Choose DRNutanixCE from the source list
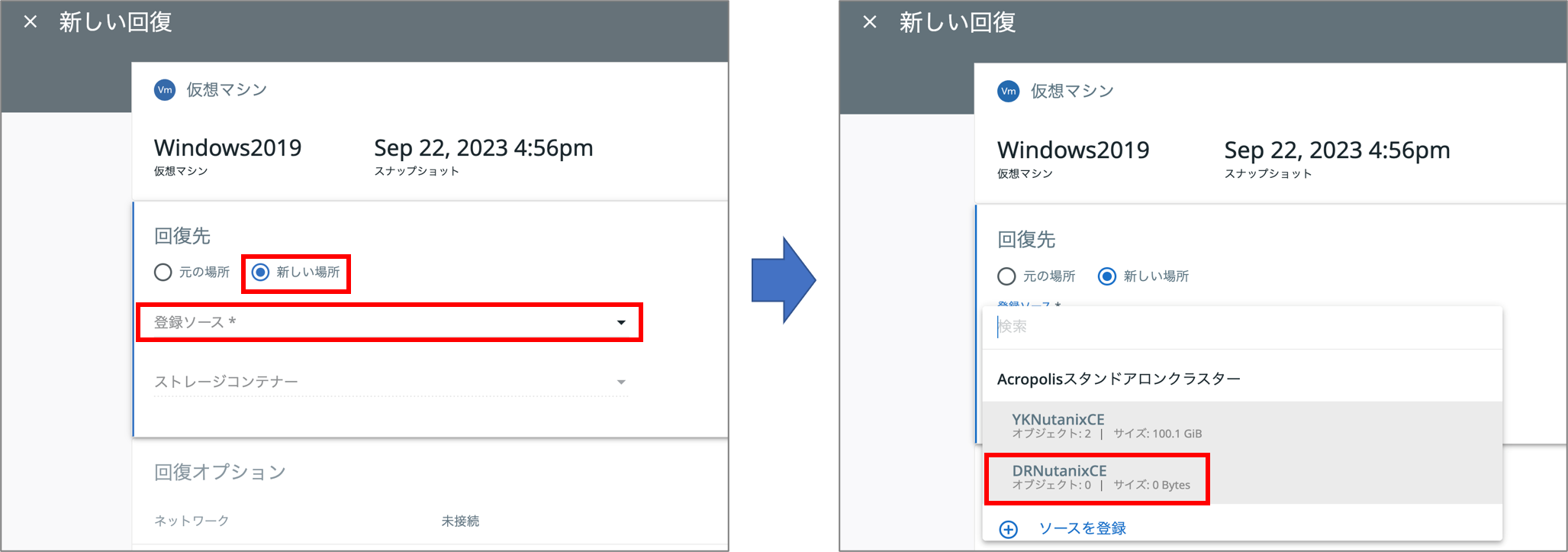 1242,478
